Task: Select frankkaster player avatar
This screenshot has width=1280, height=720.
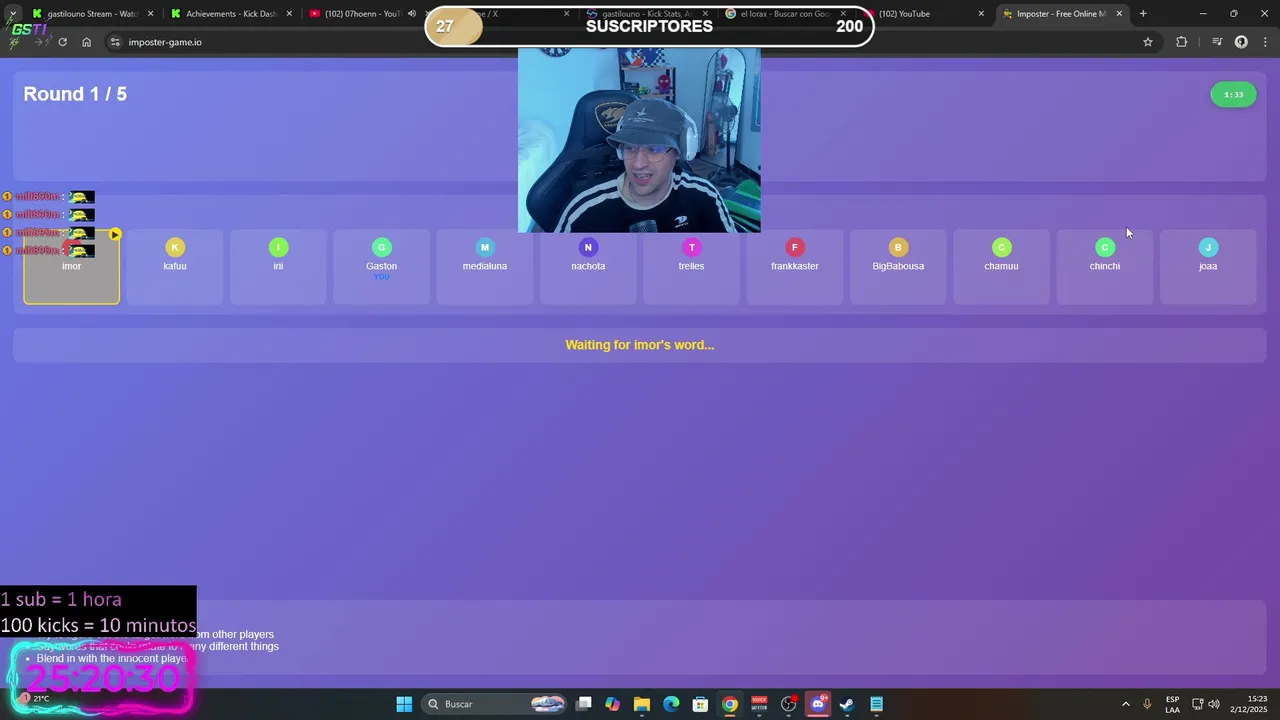Action: tap(795, 247)
